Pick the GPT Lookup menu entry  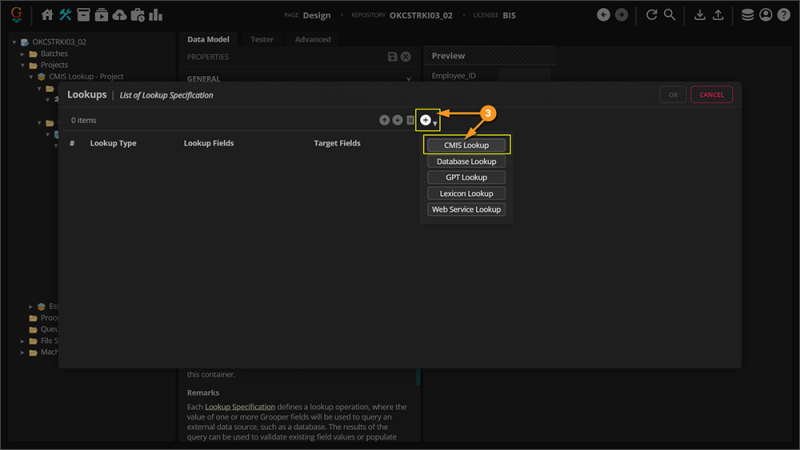coord(466,178)
